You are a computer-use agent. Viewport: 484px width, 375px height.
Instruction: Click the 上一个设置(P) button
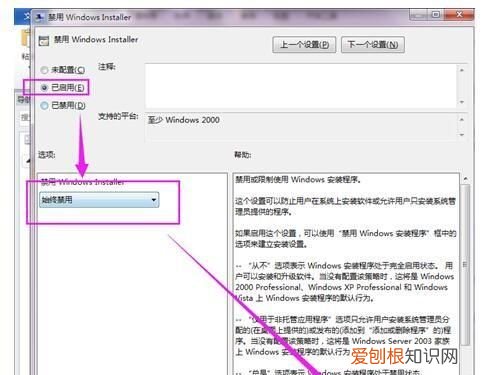304,45
